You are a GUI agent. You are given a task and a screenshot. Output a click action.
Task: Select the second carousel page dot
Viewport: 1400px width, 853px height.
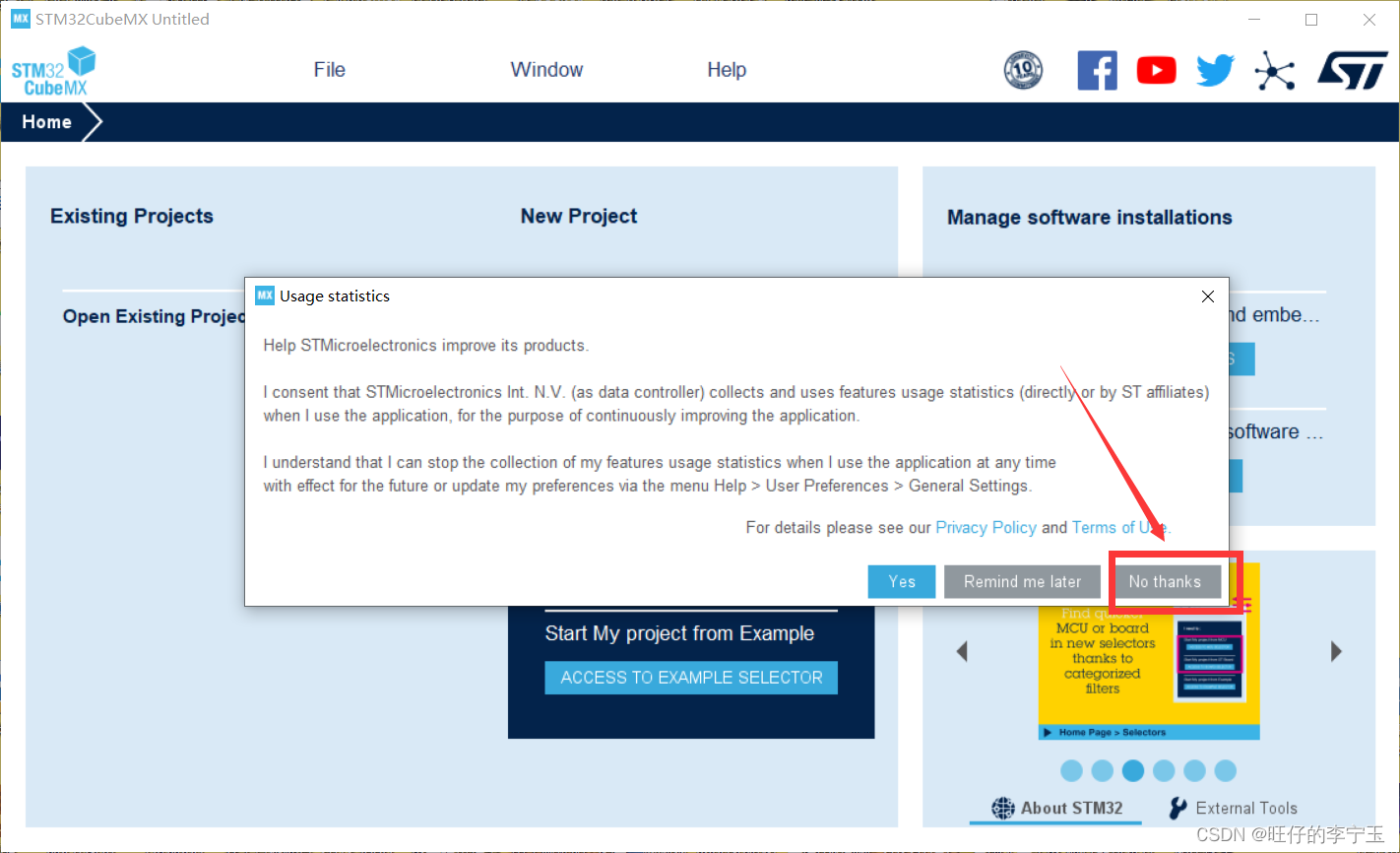tap(1103, 770)
